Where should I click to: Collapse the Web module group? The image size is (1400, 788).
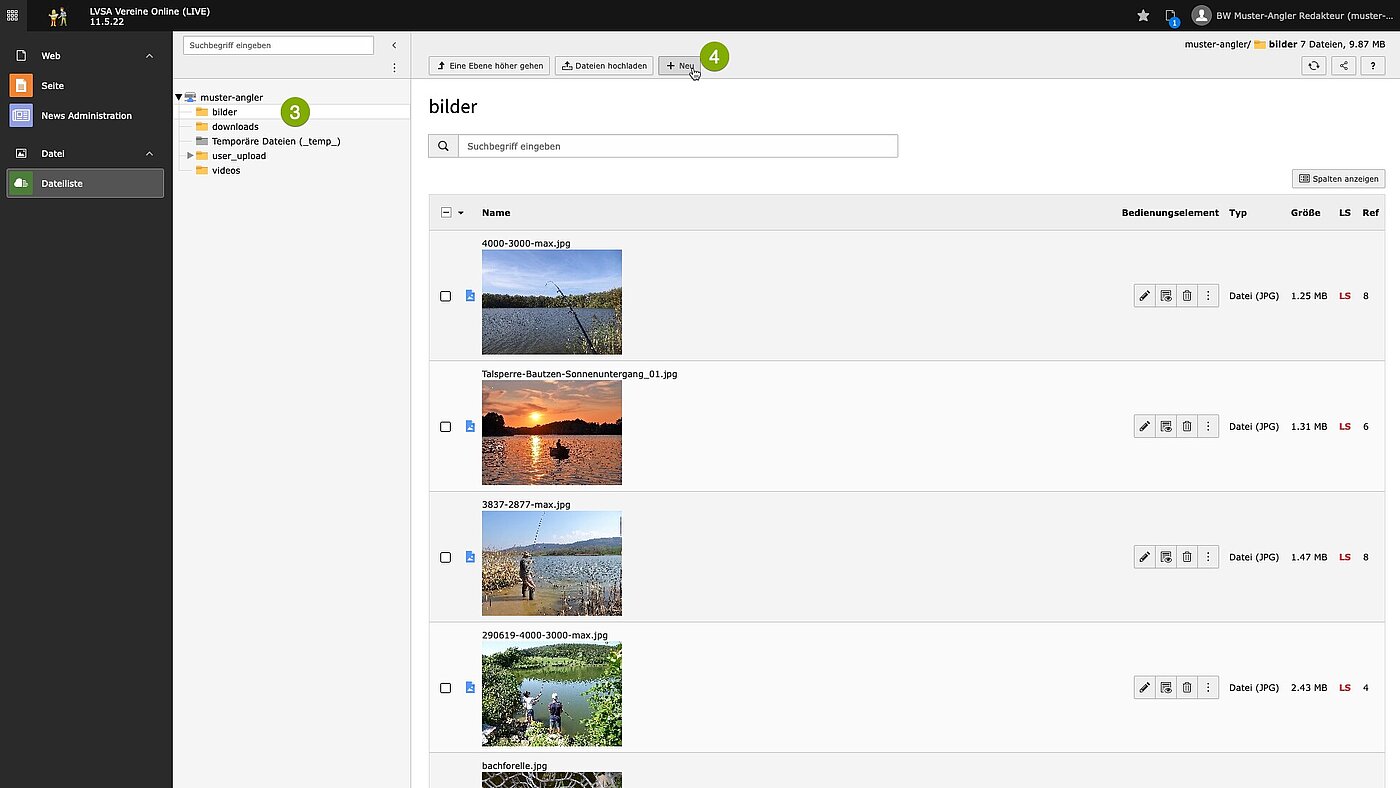click(x=150, y=56)
